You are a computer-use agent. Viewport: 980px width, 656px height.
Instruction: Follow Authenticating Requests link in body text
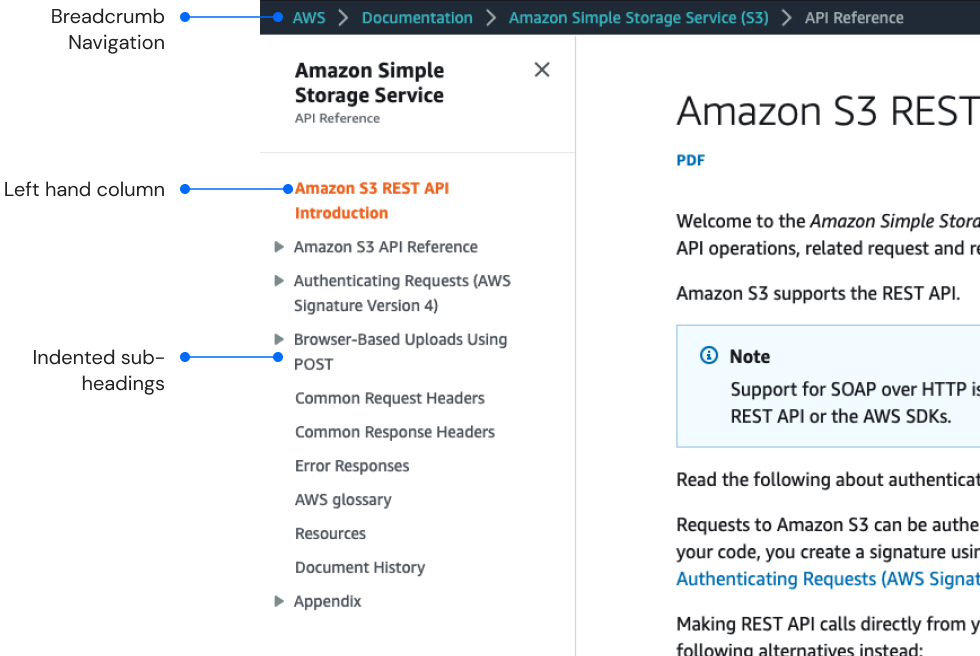pos(827,579)
